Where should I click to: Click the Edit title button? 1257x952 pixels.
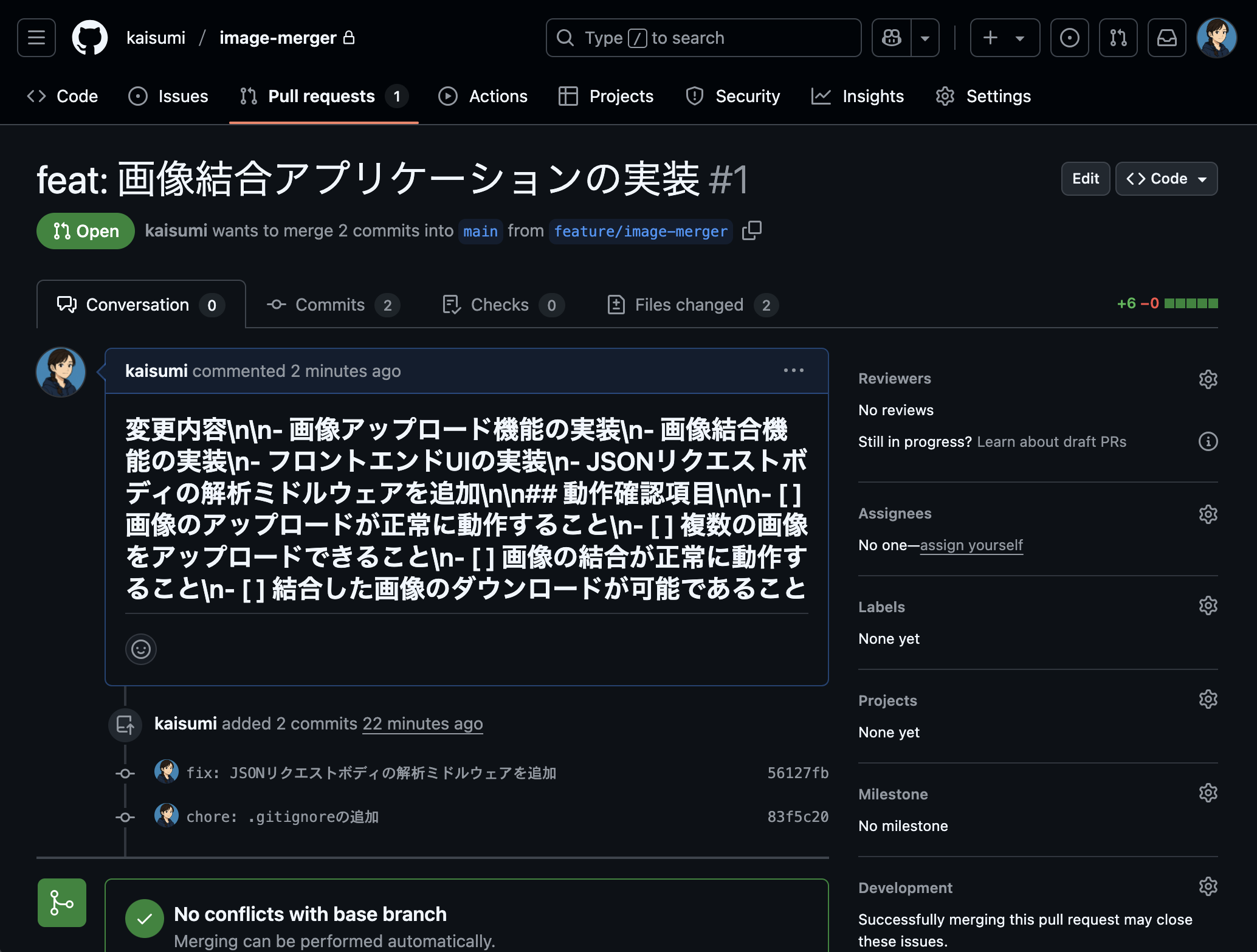click(x=1085, y=179)
